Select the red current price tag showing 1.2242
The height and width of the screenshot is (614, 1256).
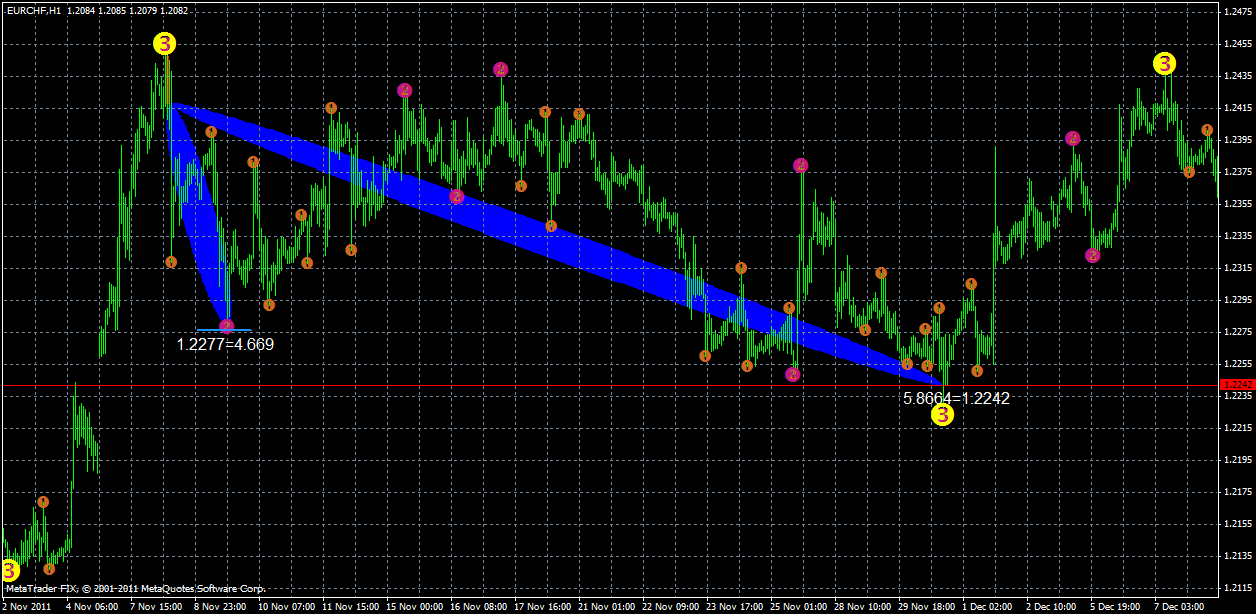(x=1238, y=384)
